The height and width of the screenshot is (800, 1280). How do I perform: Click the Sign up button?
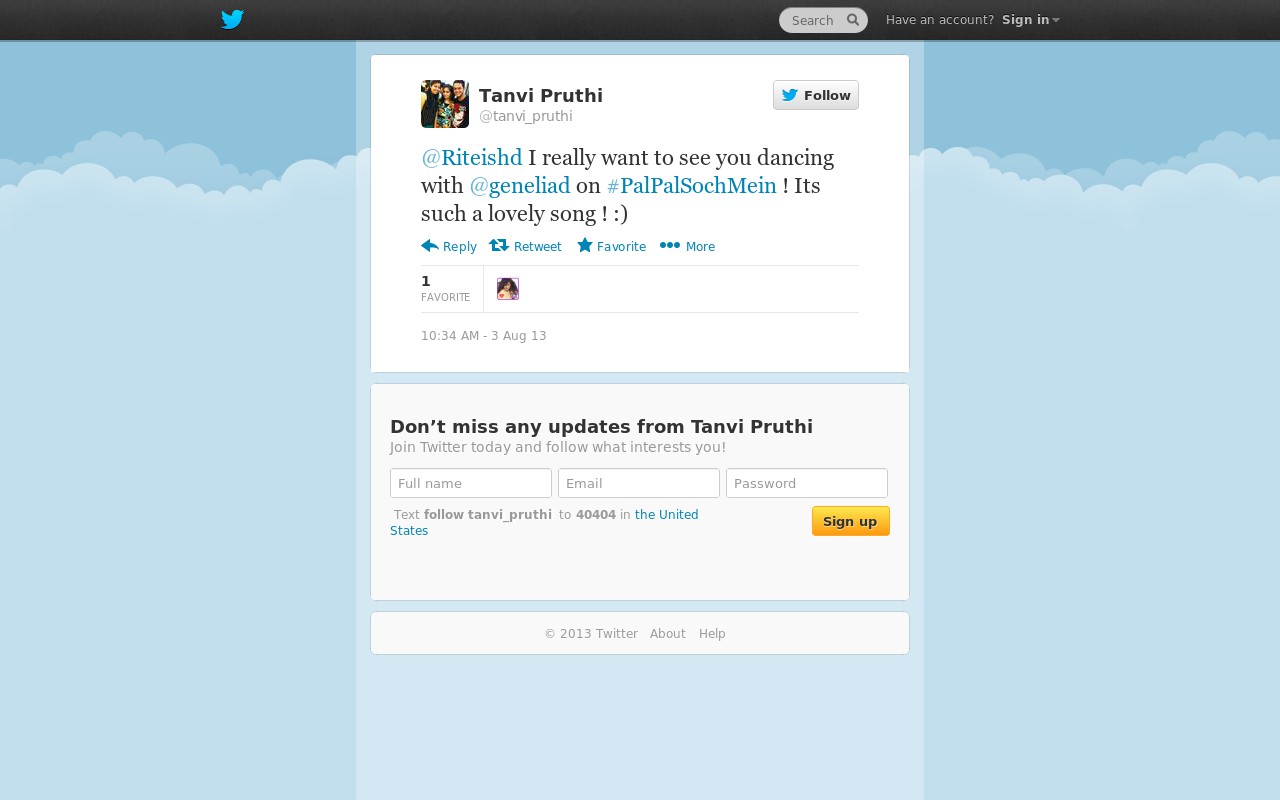[851, 521]
